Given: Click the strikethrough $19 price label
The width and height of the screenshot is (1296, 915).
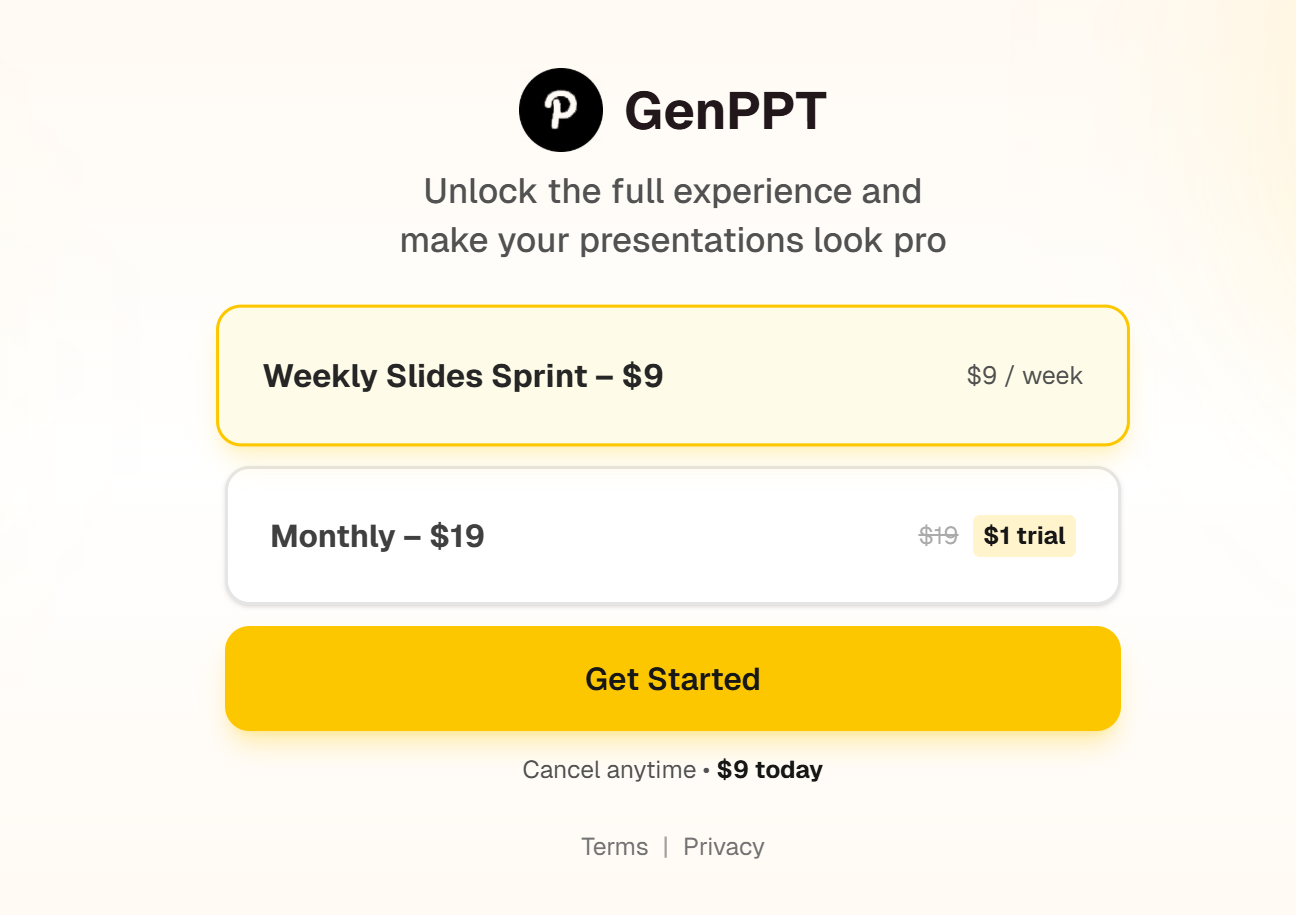Looking at the screenshot, I should point(938,536).
